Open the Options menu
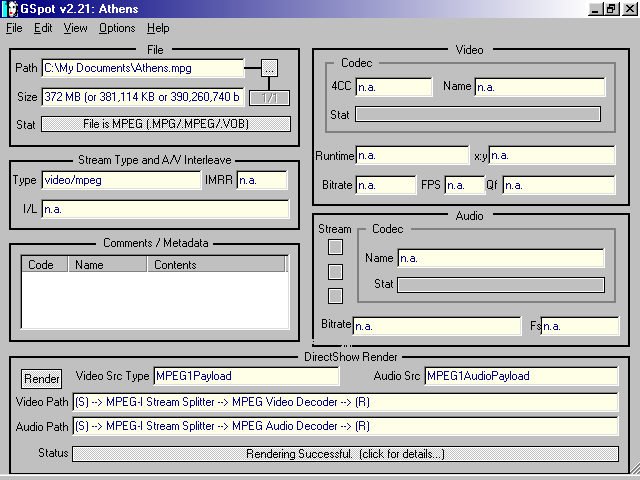The image size is (640, 480). pyautogui.click(x=117, y=28)
